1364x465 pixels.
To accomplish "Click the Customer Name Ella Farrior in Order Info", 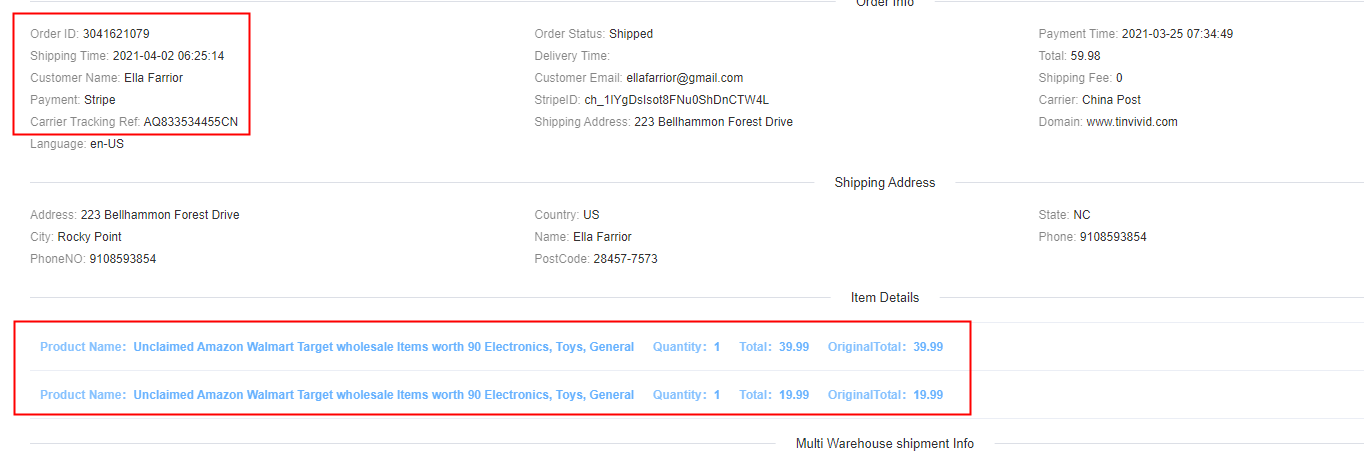I will [153, 78].
